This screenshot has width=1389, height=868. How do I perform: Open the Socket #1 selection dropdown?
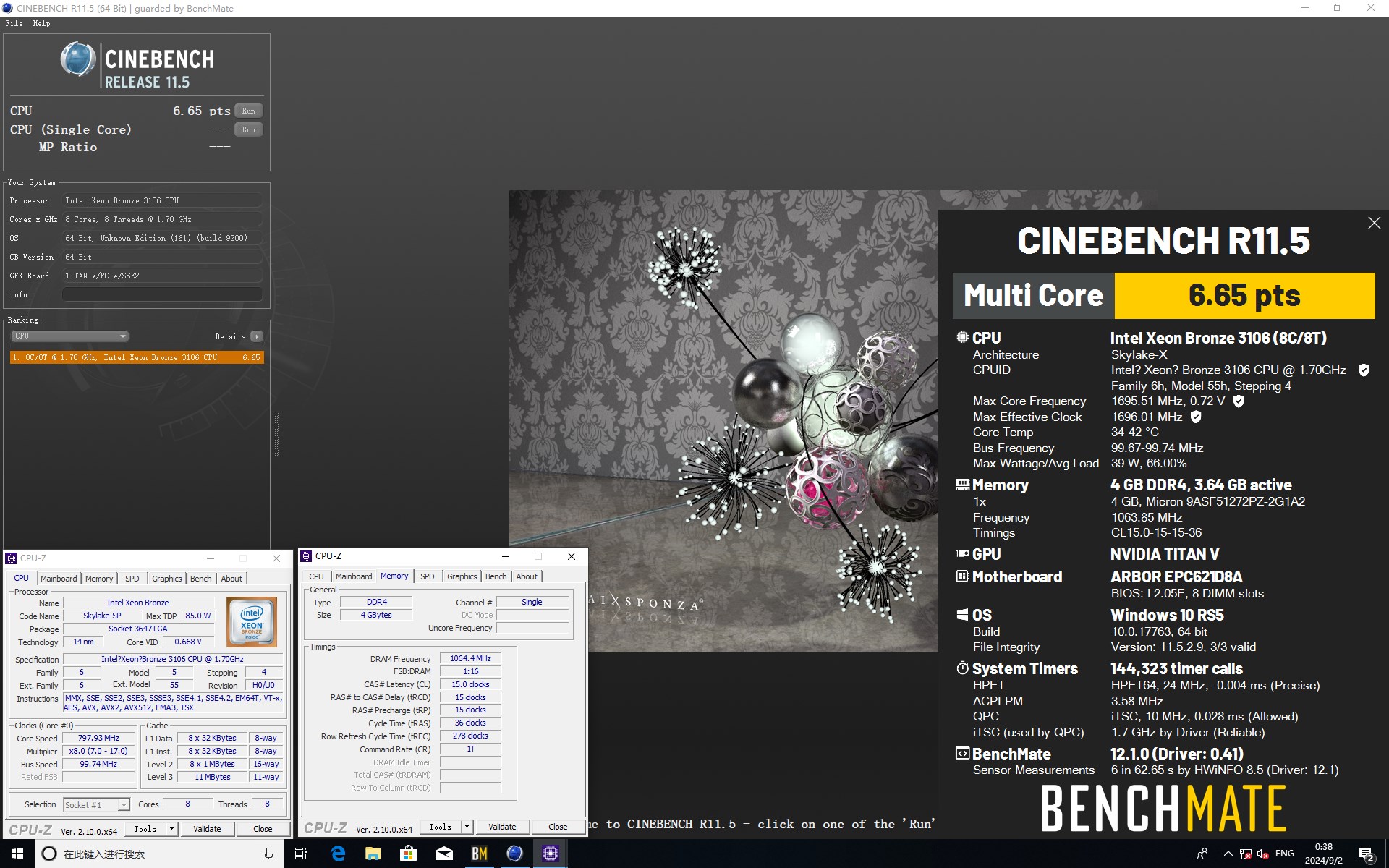point(124,805)
